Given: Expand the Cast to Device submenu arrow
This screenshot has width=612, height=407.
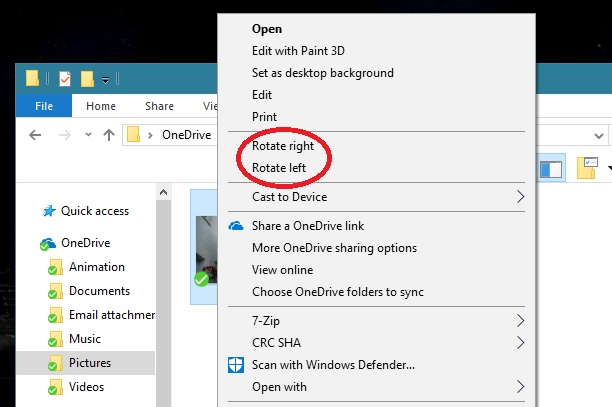Looking at the screenshot, I should (520, 197).
